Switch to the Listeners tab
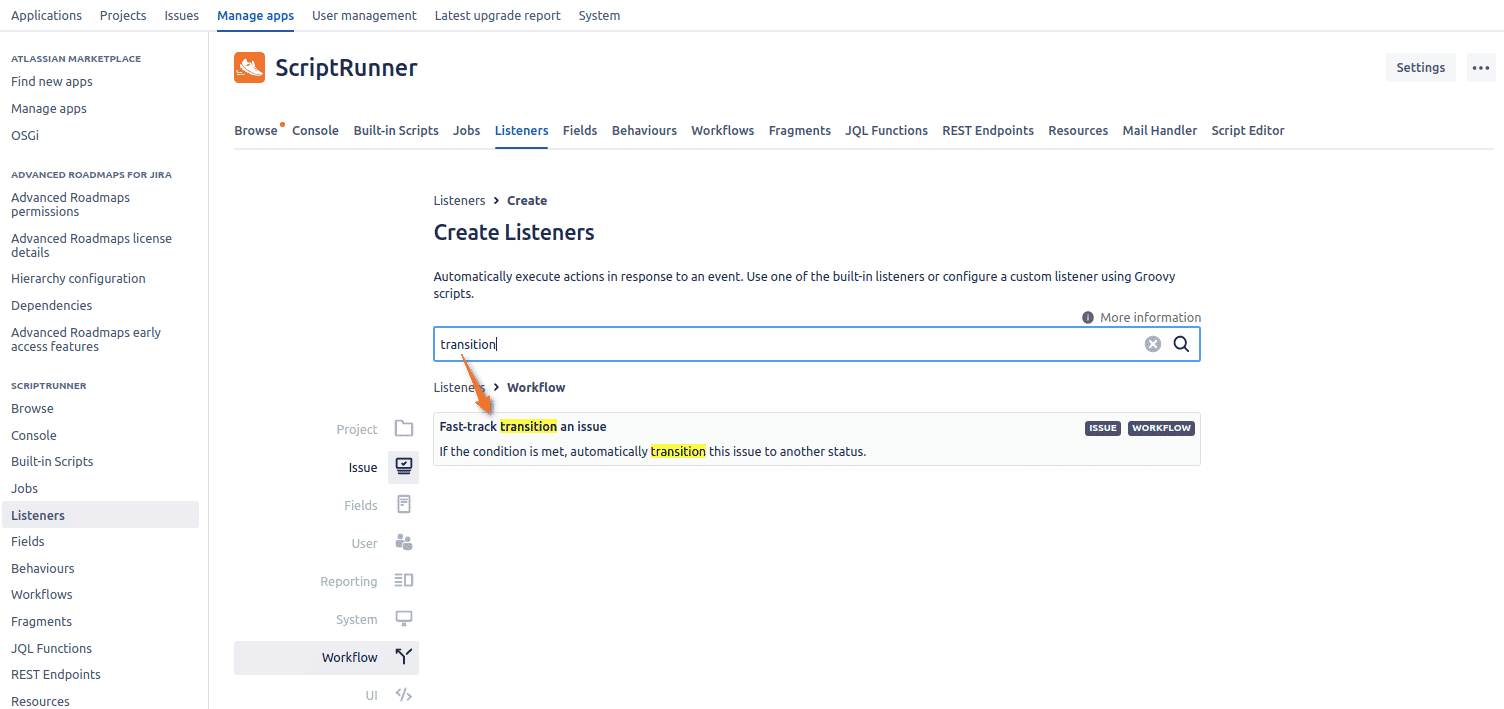This screenshot has height=709, width=1504. coord(522,131)
